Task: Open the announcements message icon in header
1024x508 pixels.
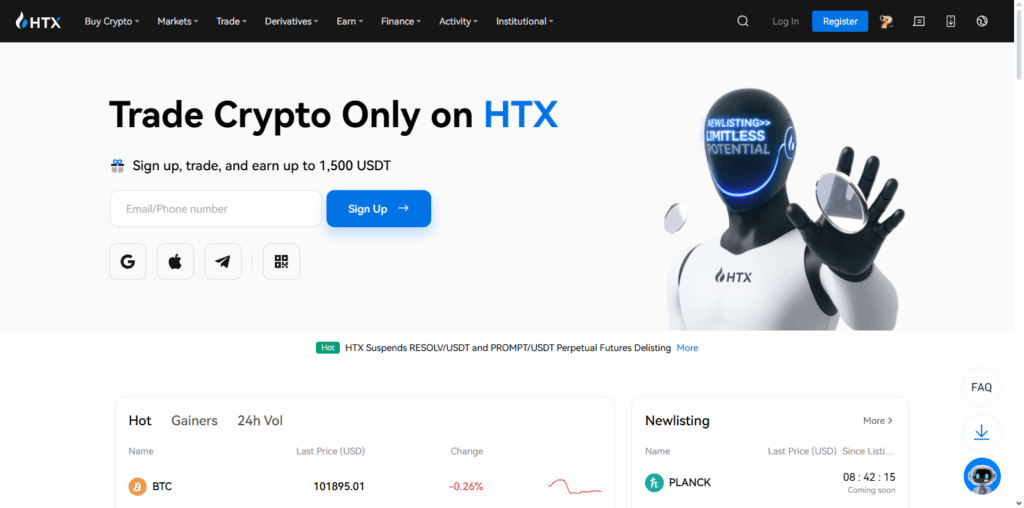Action: [x=919, y=21]
